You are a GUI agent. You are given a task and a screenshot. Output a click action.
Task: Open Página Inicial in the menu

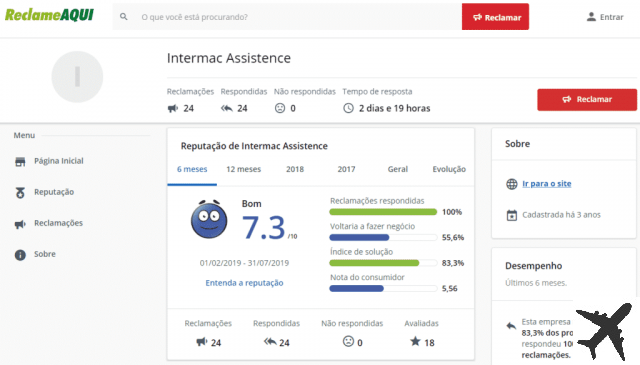tap(59, 161)
